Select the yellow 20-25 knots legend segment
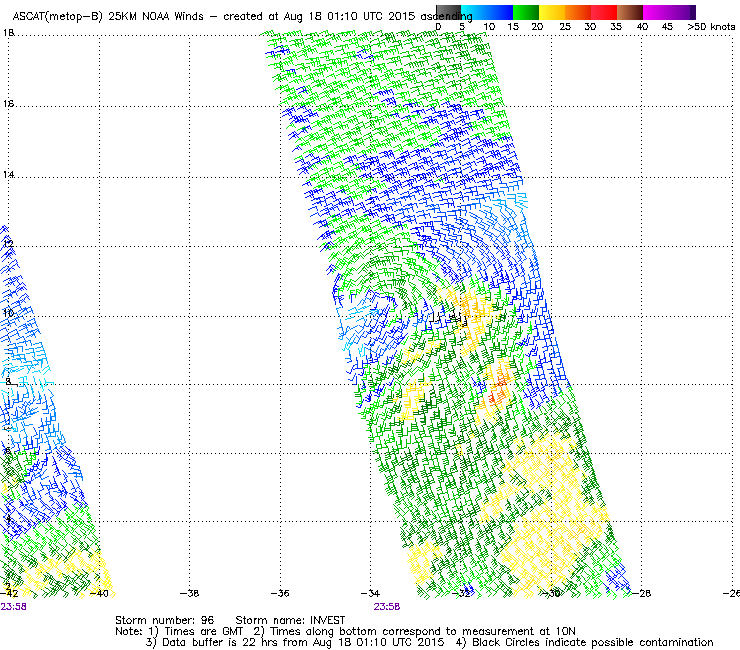The height and width of the screenshot is (650, 740). click(x=552, y=12)
